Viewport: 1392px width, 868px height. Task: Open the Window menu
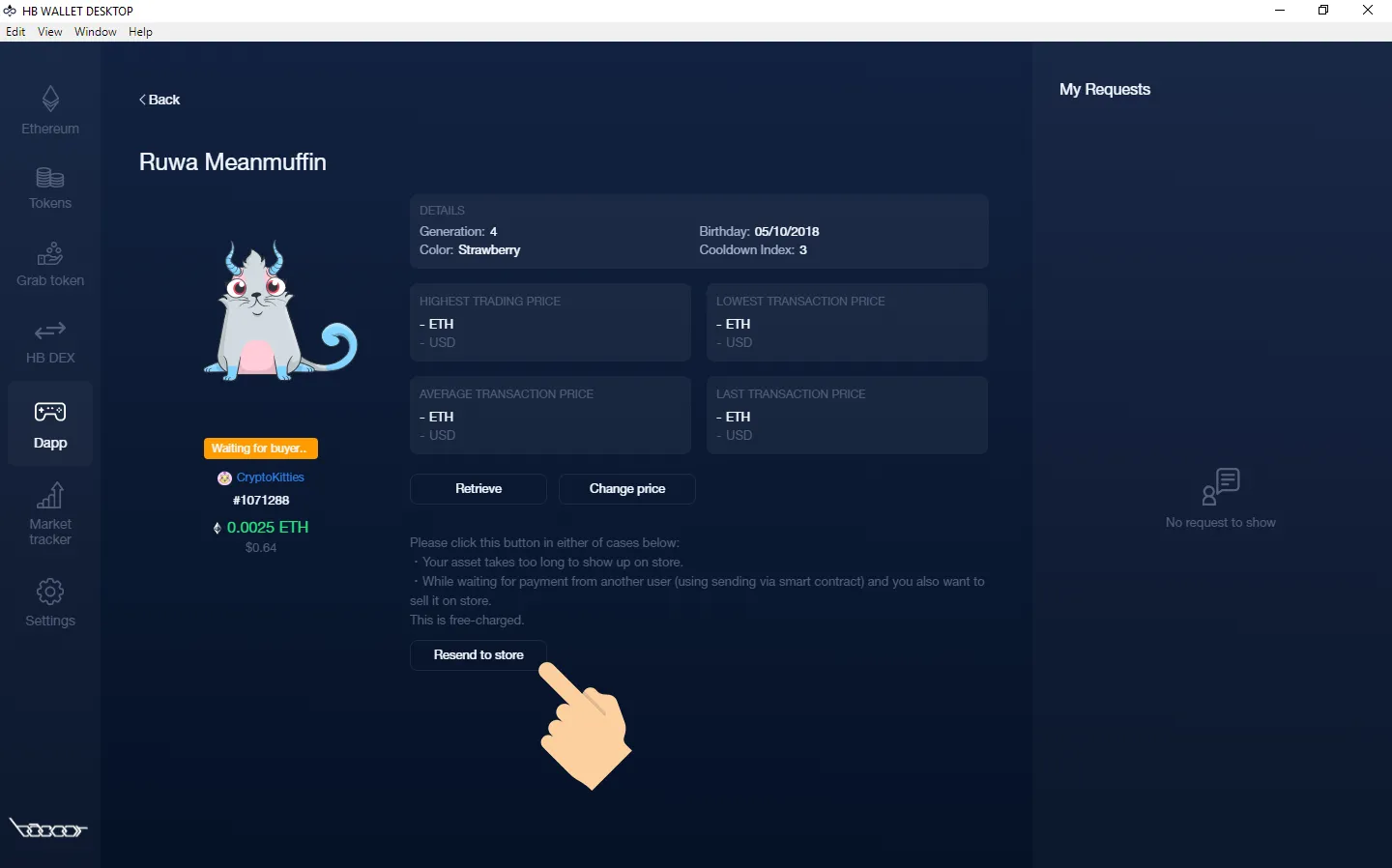click(x=95, y=32)
